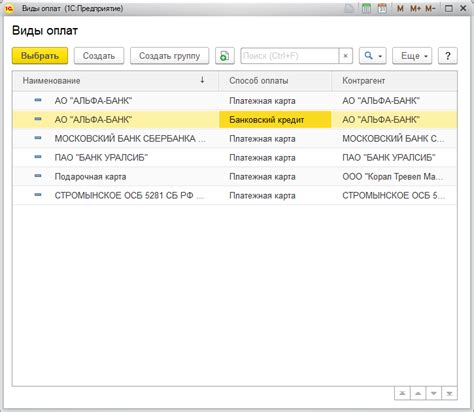Image resolution: width=474 pixels, height=412 pixels.
Task: Click the M- memory subtract button
Action: click(x=431, y=8)
